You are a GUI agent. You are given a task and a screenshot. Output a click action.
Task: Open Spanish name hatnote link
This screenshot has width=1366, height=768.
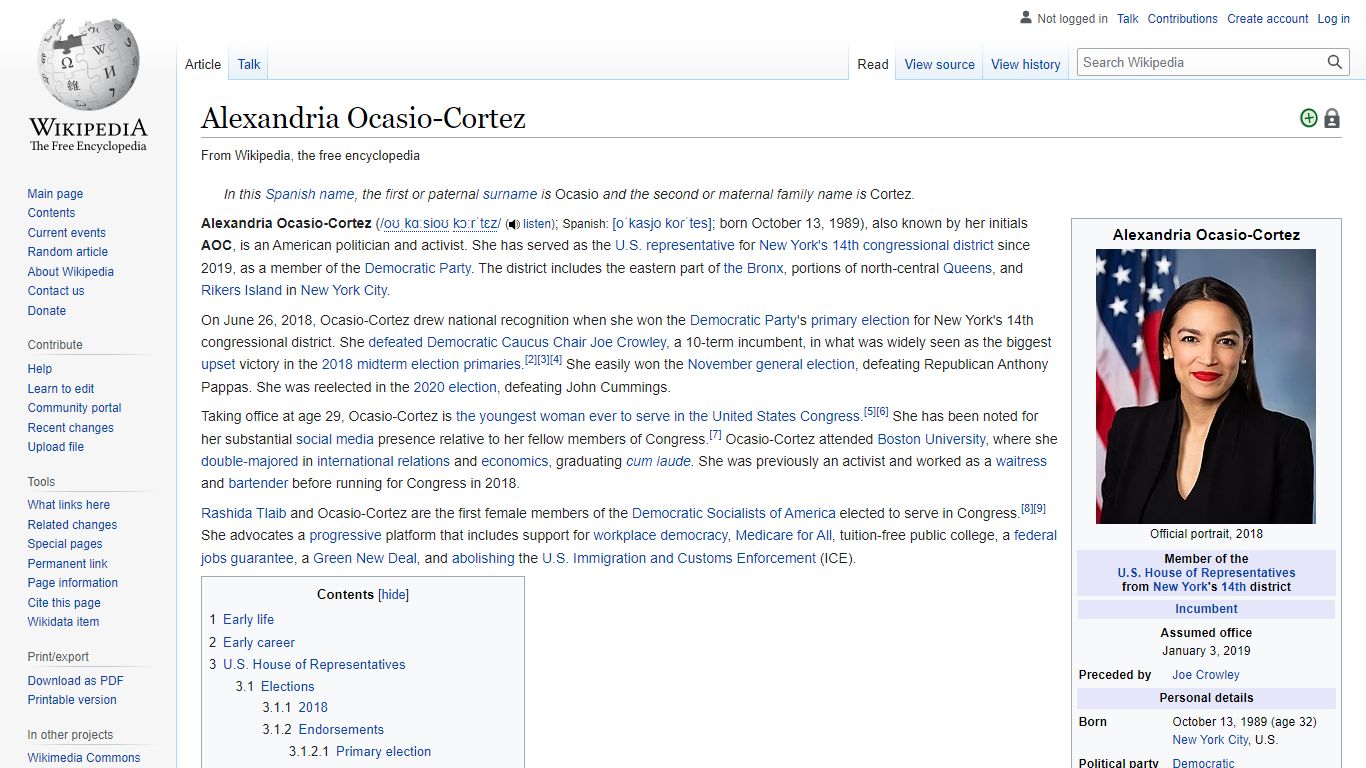click(x=309, y=195)
